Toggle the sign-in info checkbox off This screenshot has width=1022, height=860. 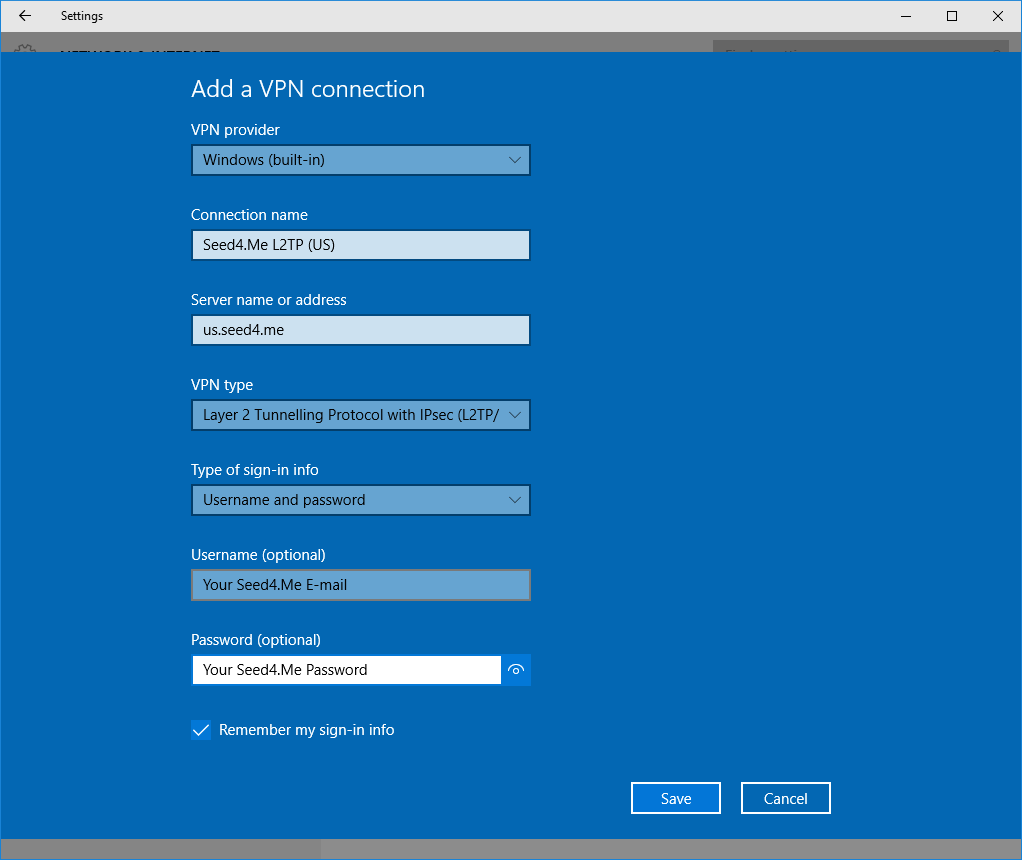(200, 730)
